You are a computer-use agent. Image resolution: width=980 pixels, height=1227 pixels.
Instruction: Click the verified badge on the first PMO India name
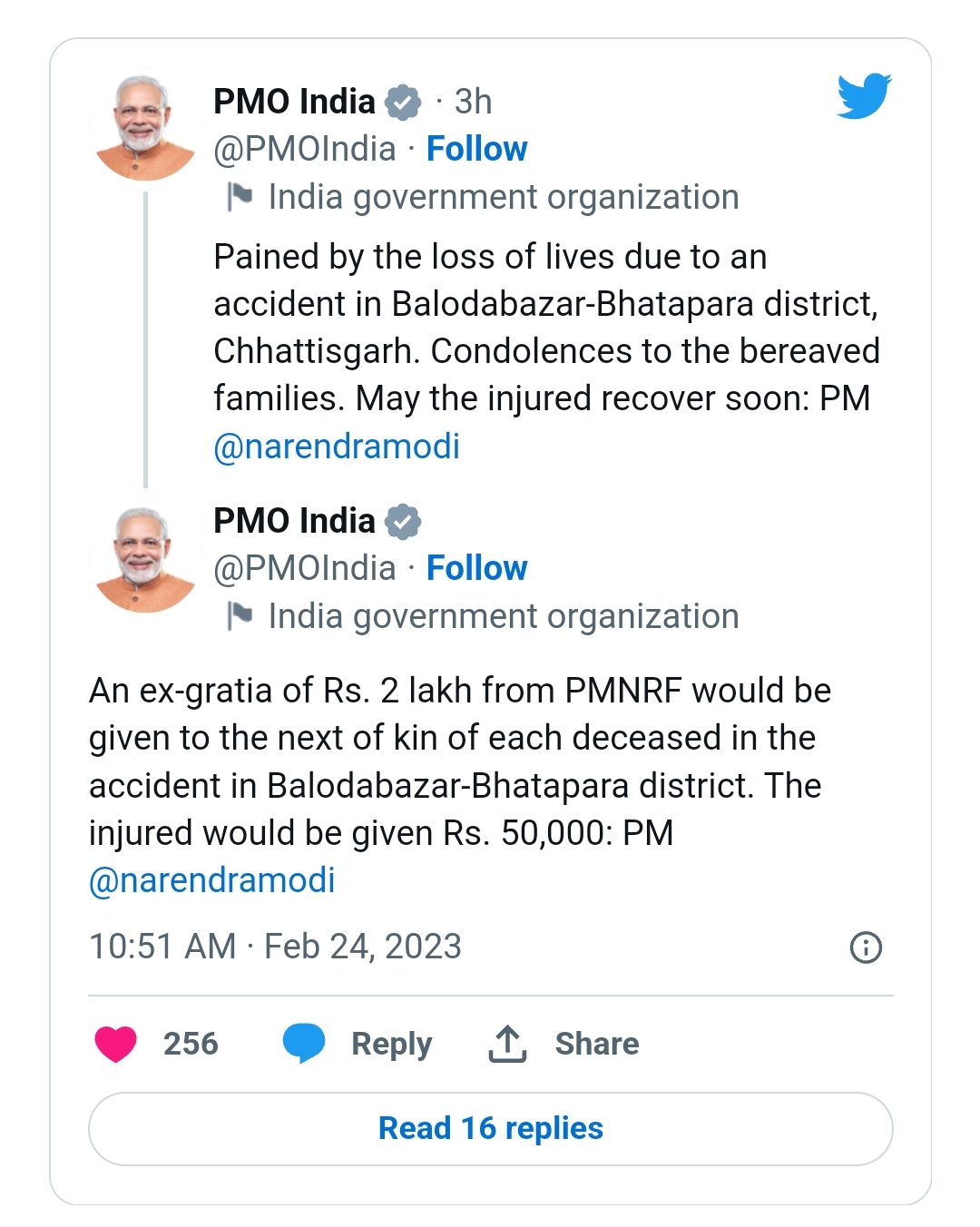click(403, 102)
